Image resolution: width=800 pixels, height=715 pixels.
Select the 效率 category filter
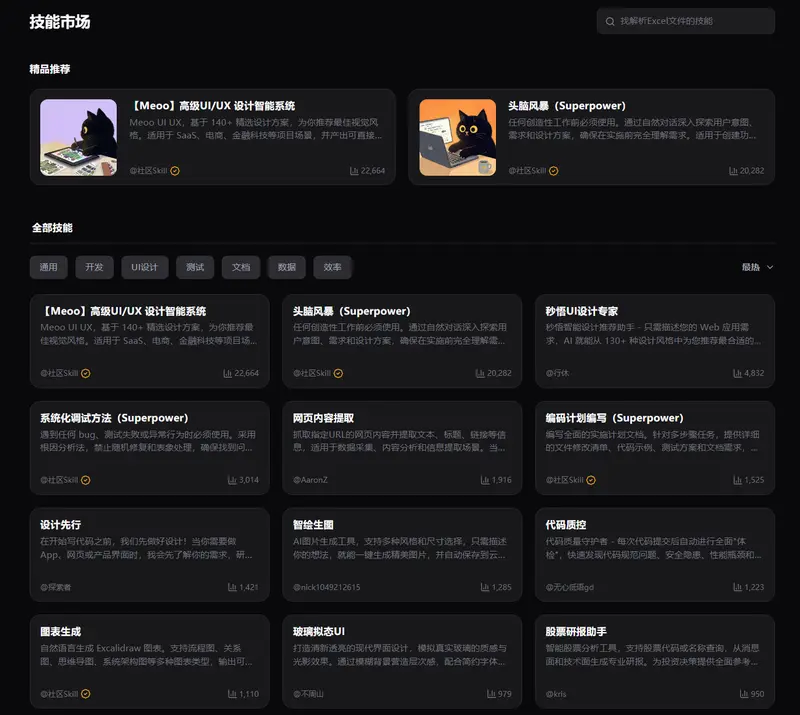click(332, 267)
